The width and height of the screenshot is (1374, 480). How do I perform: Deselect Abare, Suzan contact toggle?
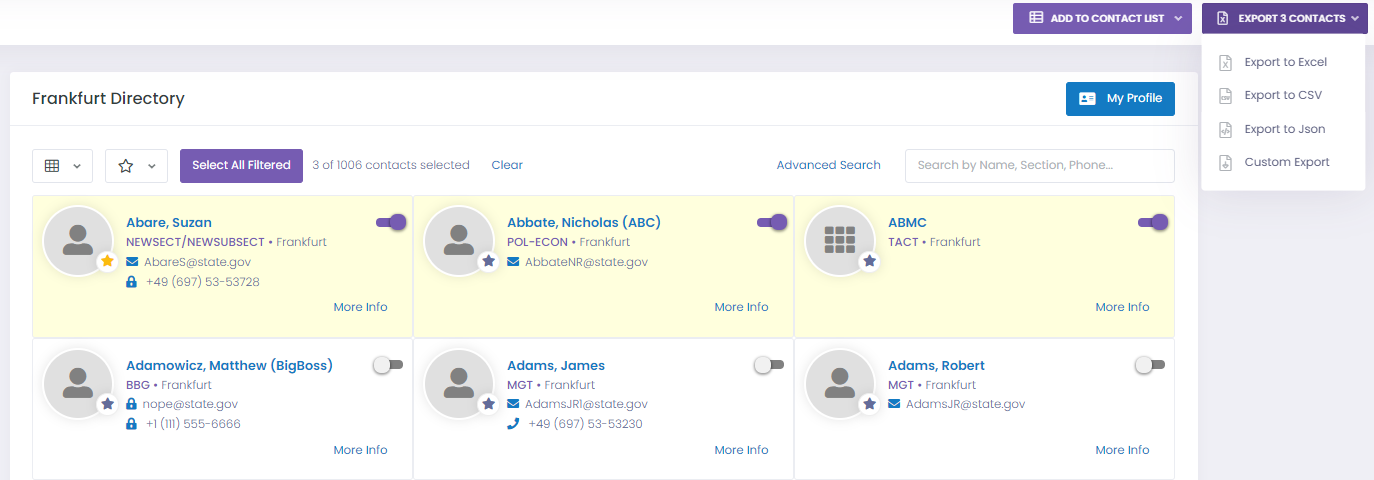391,222
